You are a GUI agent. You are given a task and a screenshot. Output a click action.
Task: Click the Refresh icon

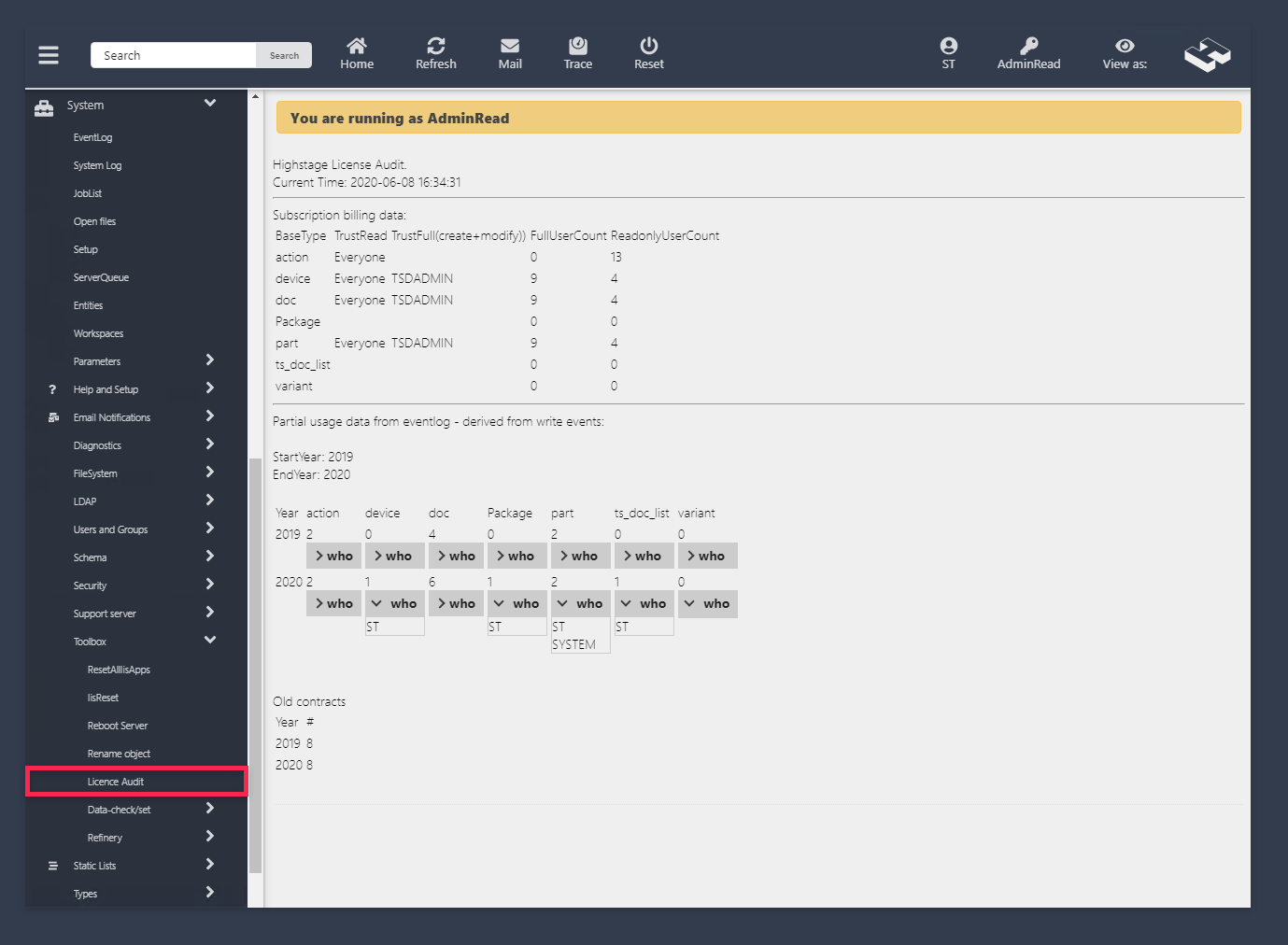(x=436, y=46)
